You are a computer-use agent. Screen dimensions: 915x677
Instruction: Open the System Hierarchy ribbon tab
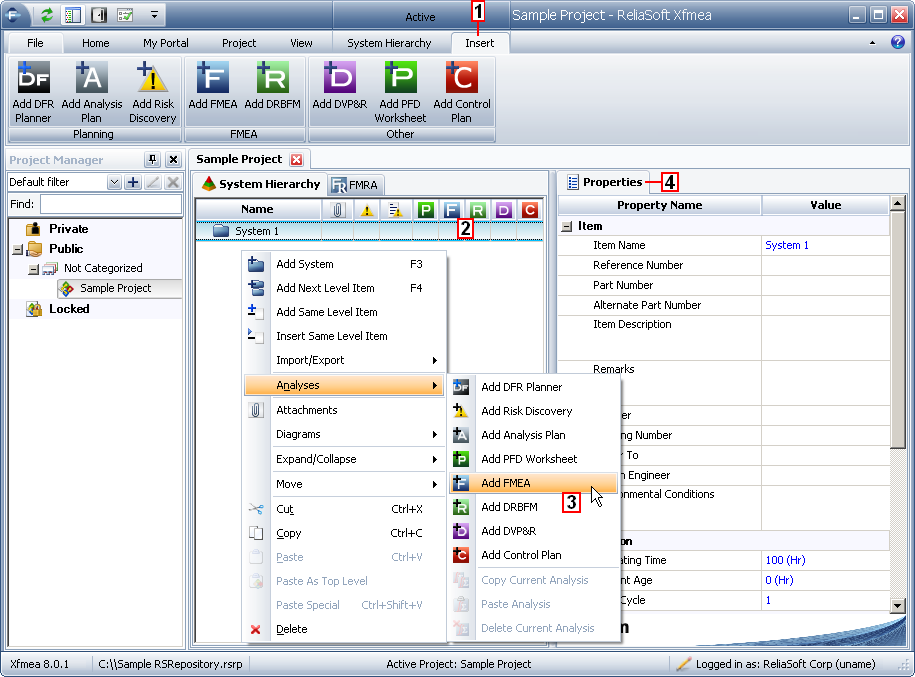point(389,43)
